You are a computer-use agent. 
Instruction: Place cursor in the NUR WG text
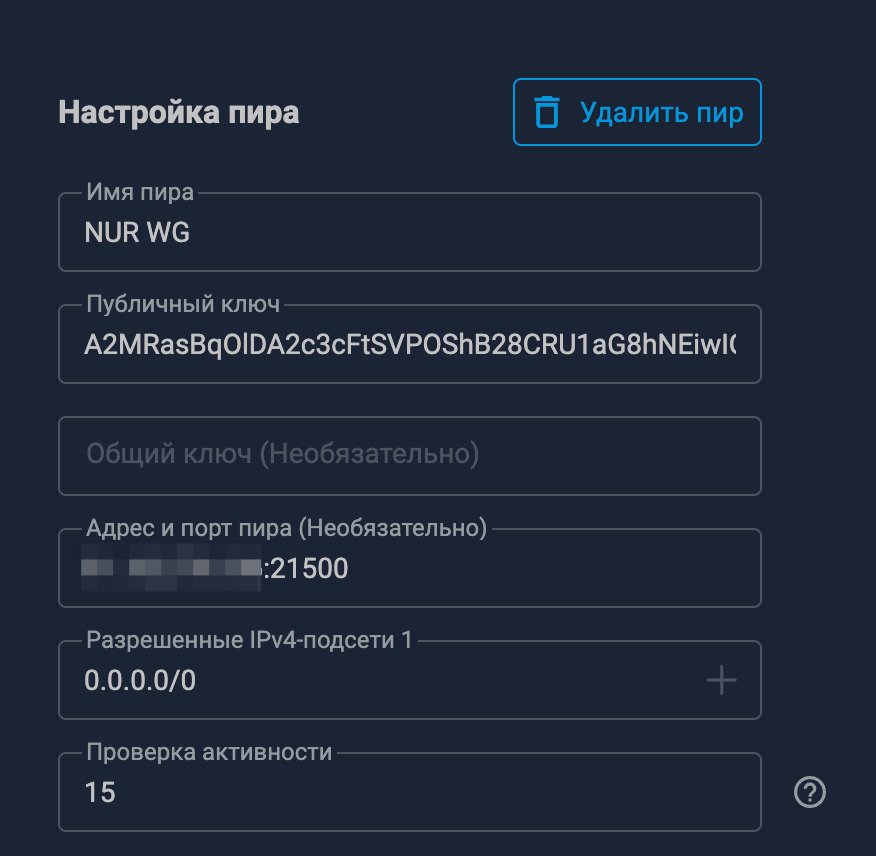pos(137,232)
